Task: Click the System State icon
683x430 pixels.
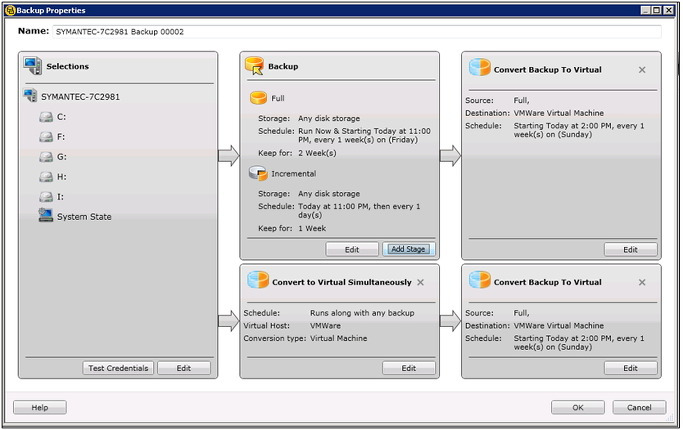Action: click(45, 215)
